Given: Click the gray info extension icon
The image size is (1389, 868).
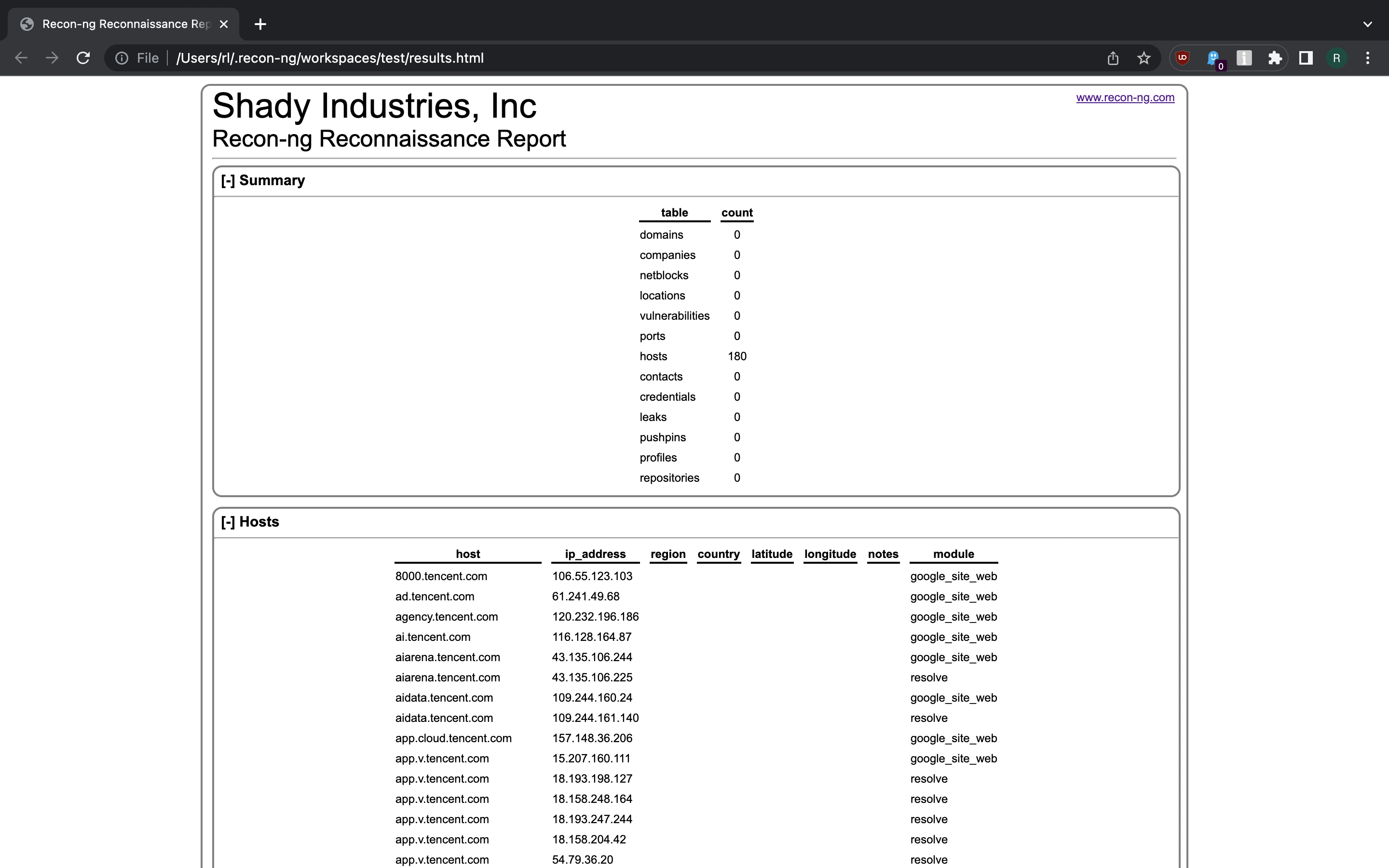Looking at the screenshot, I should (x=1244, y=58).
